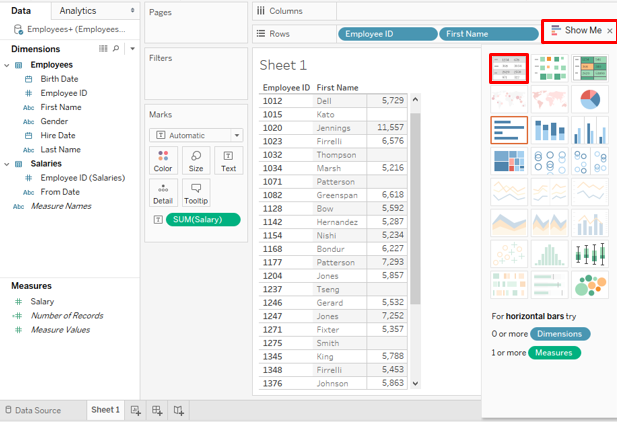617x422 pixels.
Task: Select the Hire Date dimension
Action: (x=57, y=136)
